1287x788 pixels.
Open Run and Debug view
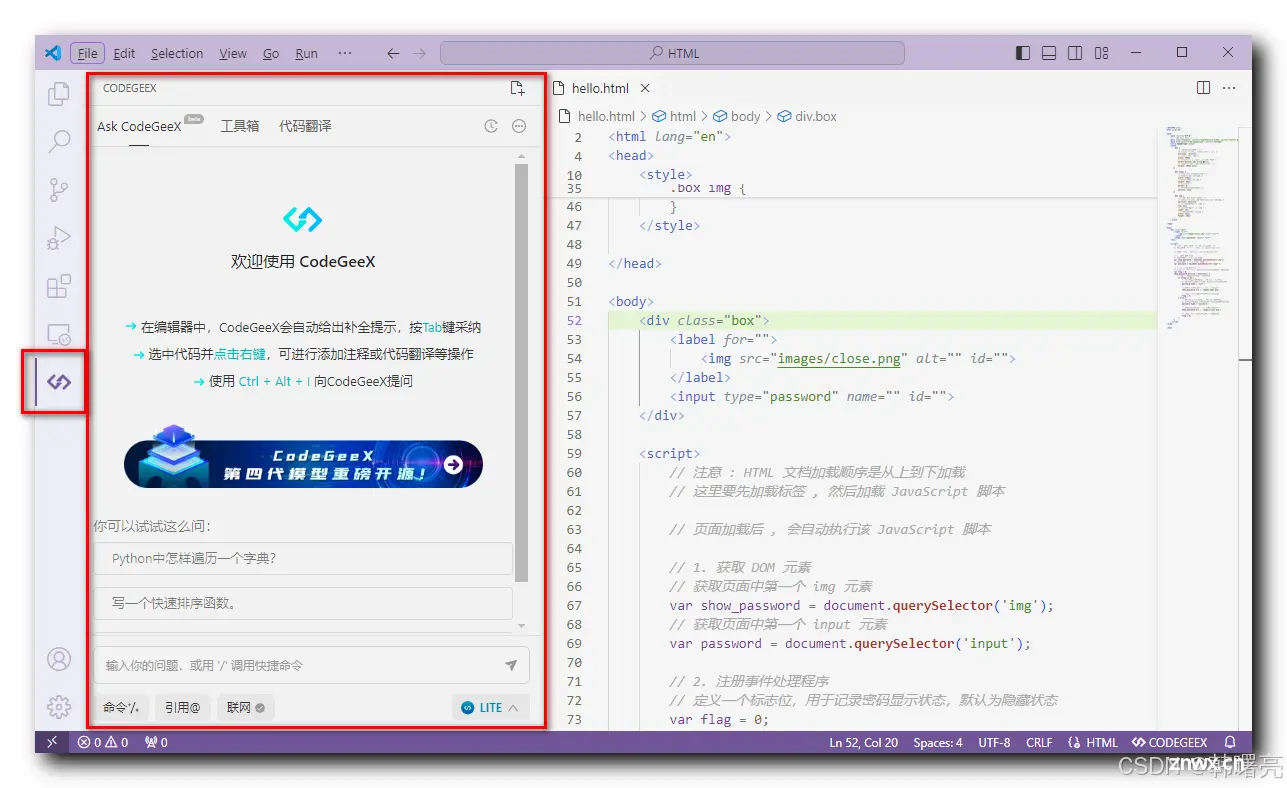(59, 238)
